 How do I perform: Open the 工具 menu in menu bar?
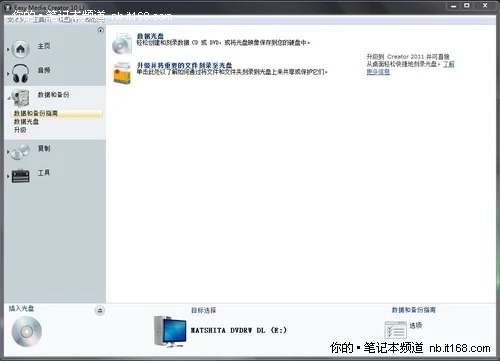42,20
